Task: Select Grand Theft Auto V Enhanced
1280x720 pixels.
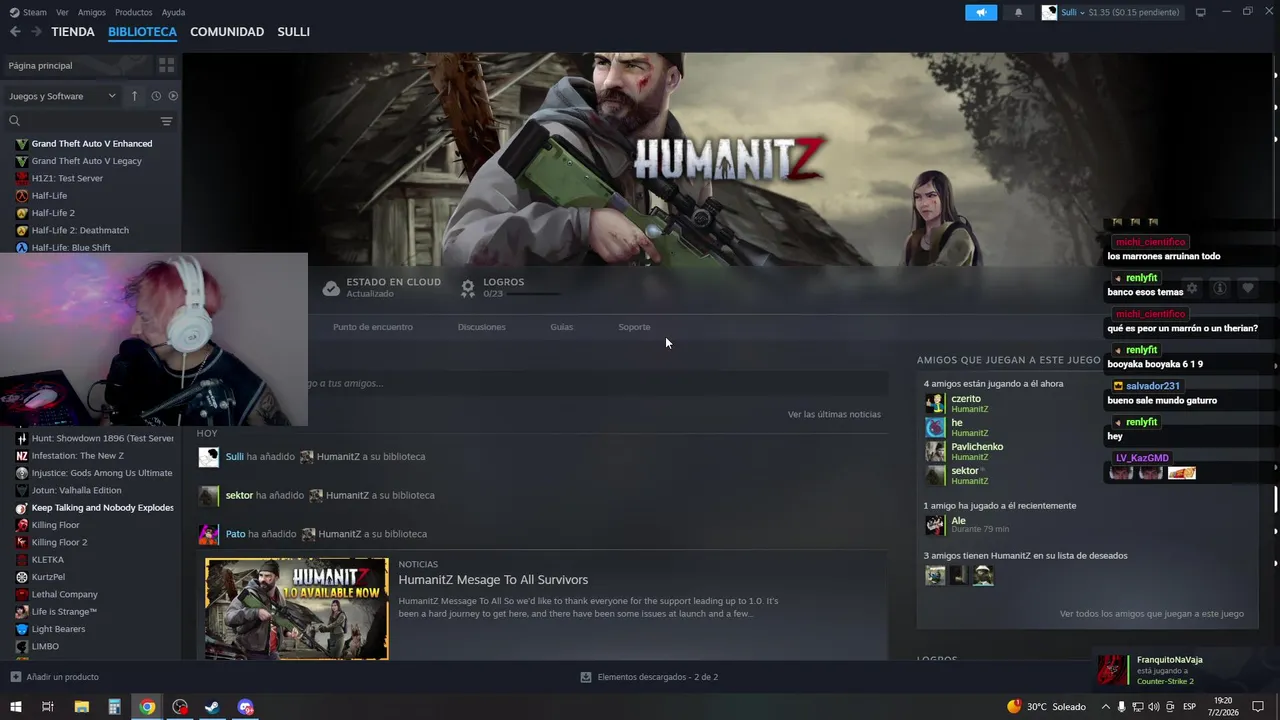Action: point(91,144)
